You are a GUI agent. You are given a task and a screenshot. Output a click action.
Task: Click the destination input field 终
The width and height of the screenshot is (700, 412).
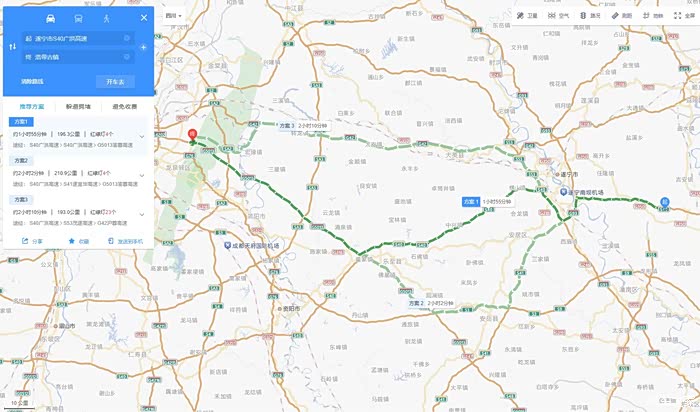(x=78, y=57)
